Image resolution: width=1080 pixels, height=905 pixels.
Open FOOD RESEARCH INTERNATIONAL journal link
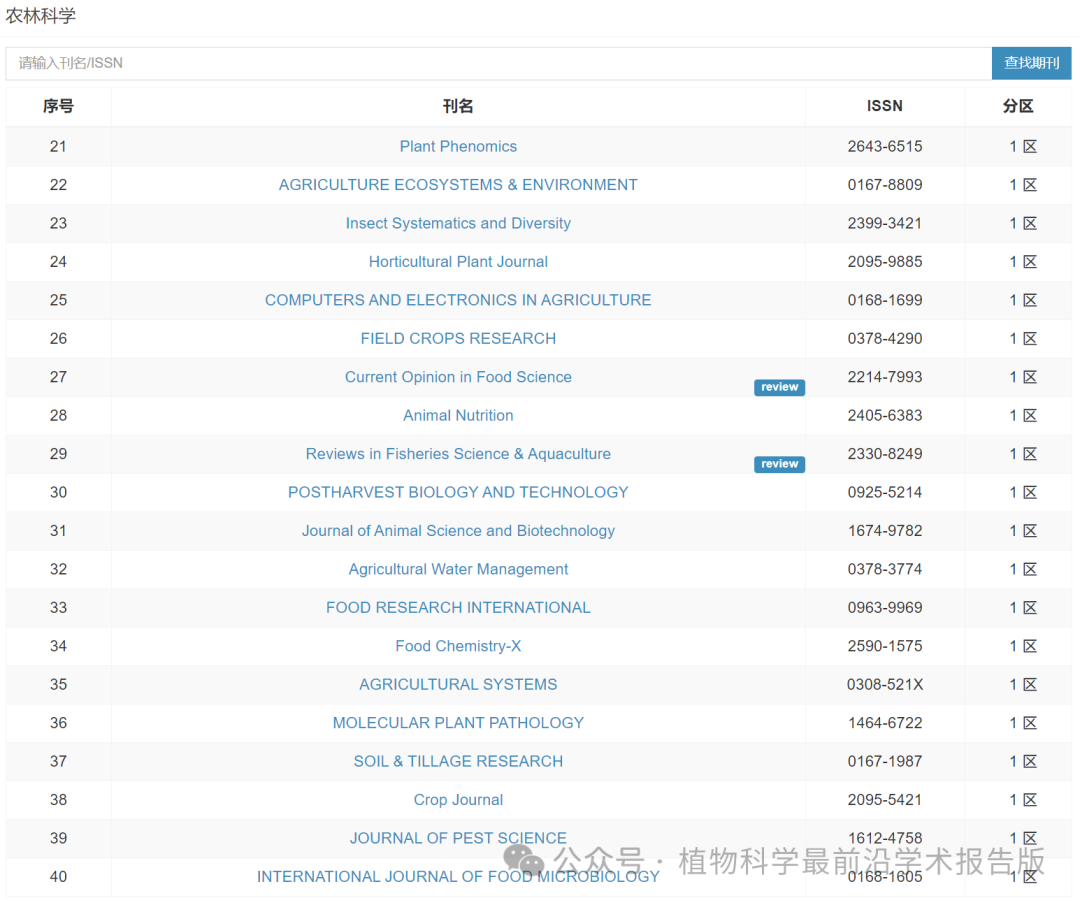(x=458, y=608)
